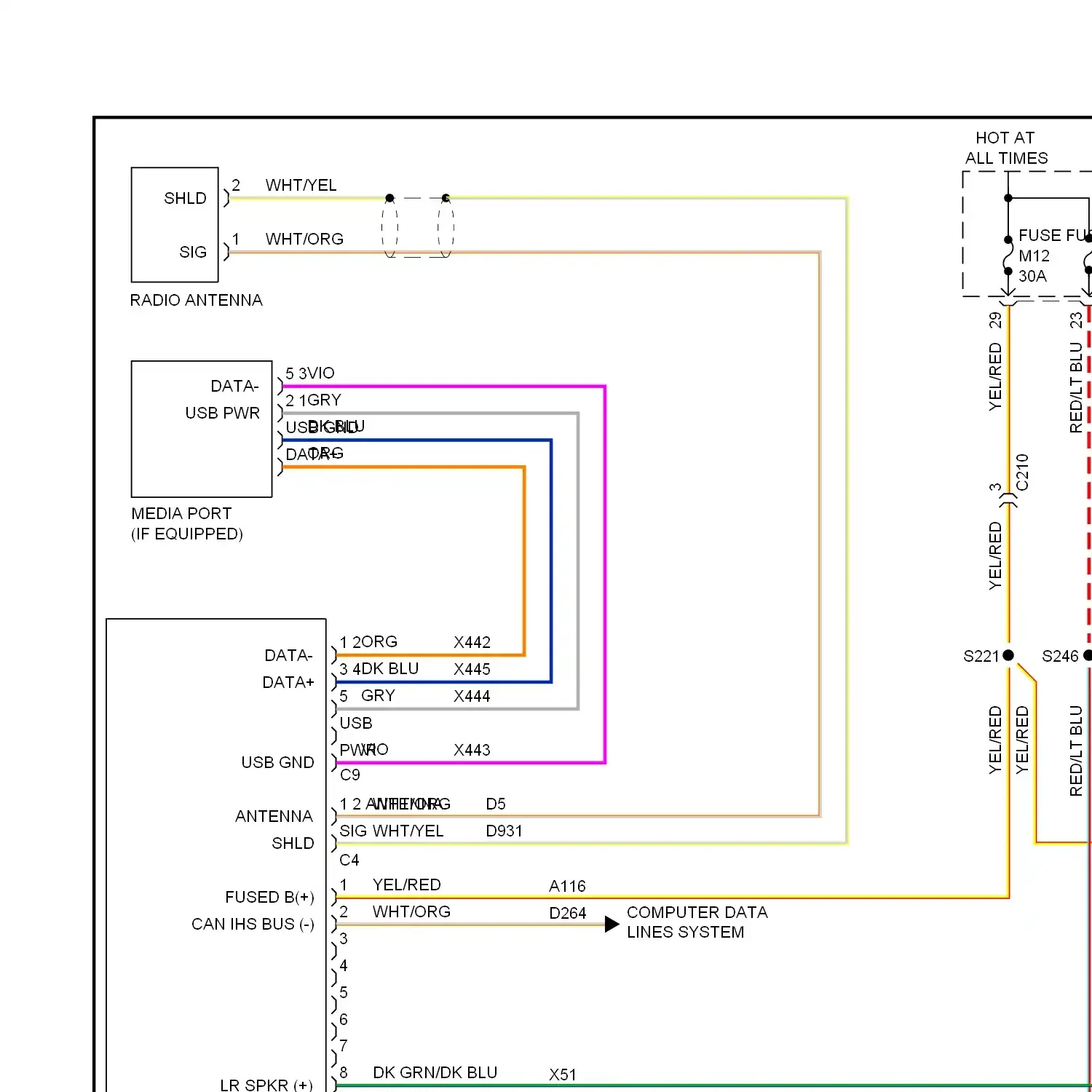Viewport: 1092px width, 1092px height.
Task: Click the RADIO ANTENNA component label
Action: [196, 300]
